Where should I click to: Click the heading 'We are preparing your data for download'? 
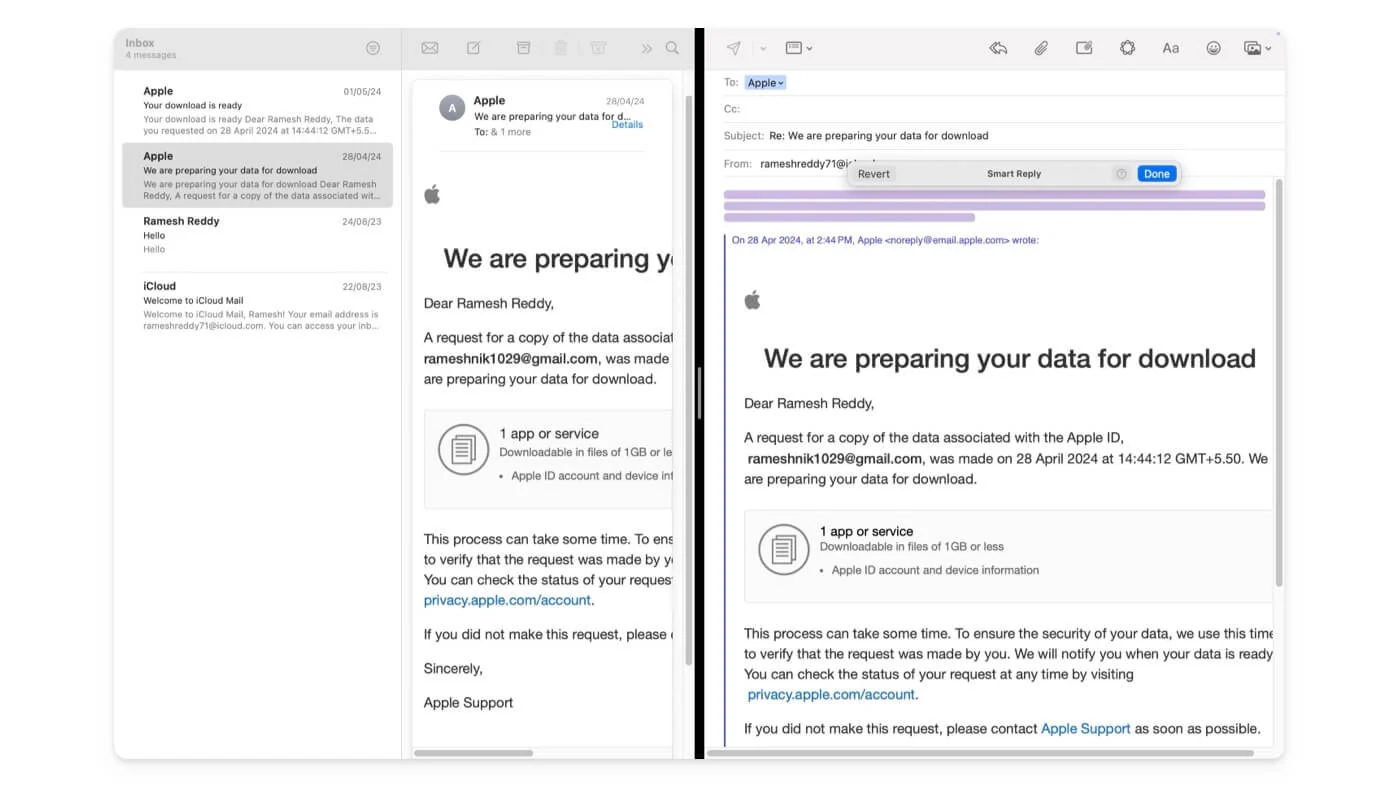(x=1010, y=358)
